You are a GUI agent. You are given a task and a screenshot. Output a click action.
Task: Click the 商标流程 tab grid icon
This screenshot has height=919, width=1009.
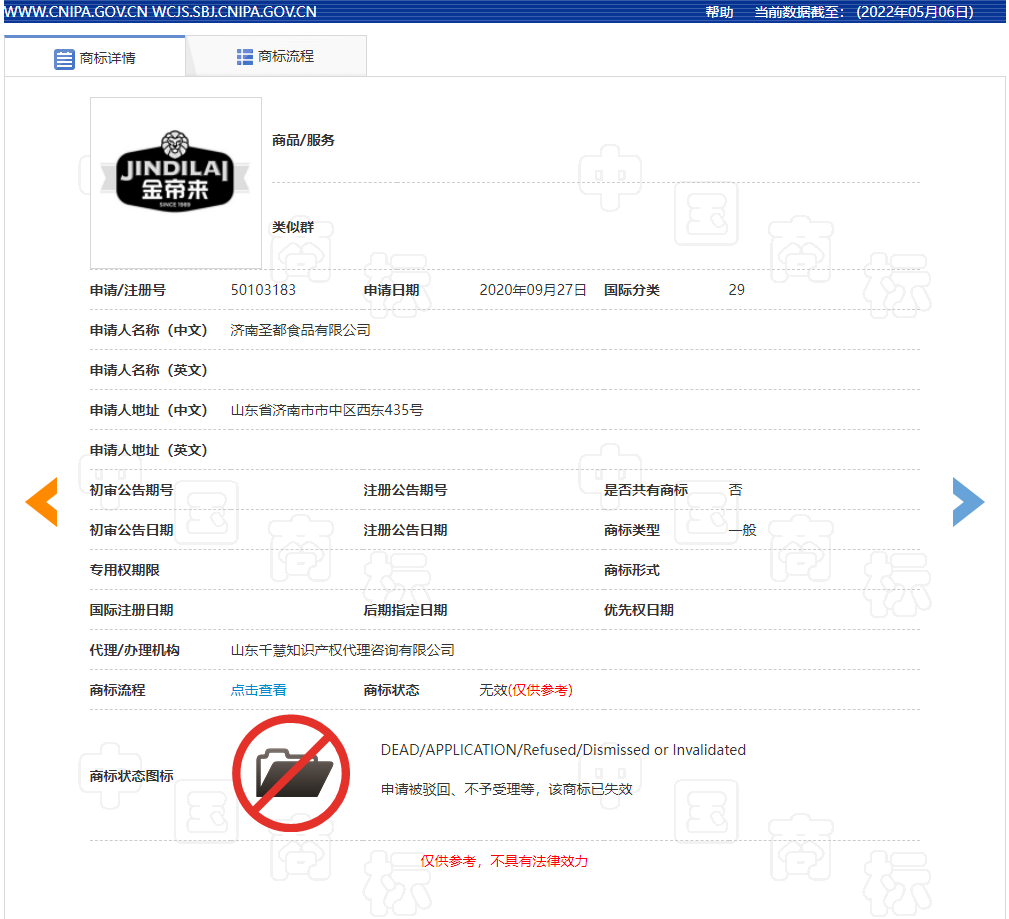(x=245, y=57)
